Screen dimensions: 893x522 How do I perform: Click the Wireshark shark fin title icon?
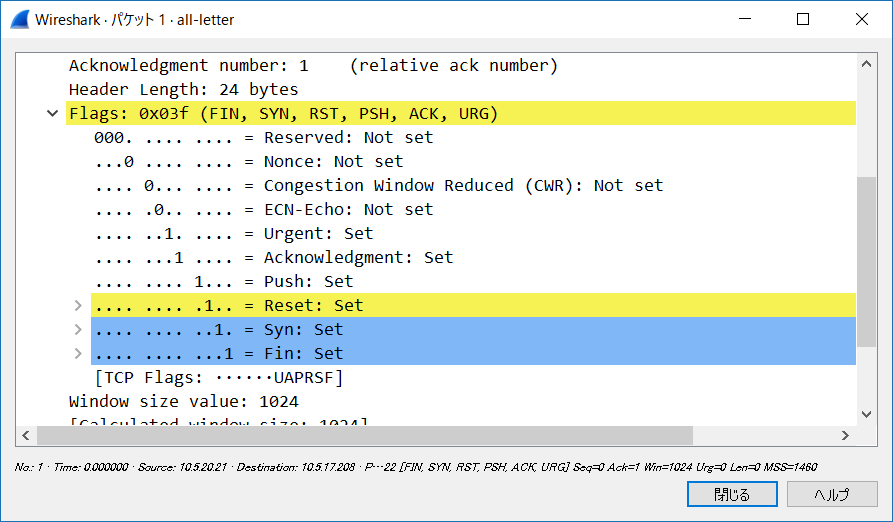(19, 19)
